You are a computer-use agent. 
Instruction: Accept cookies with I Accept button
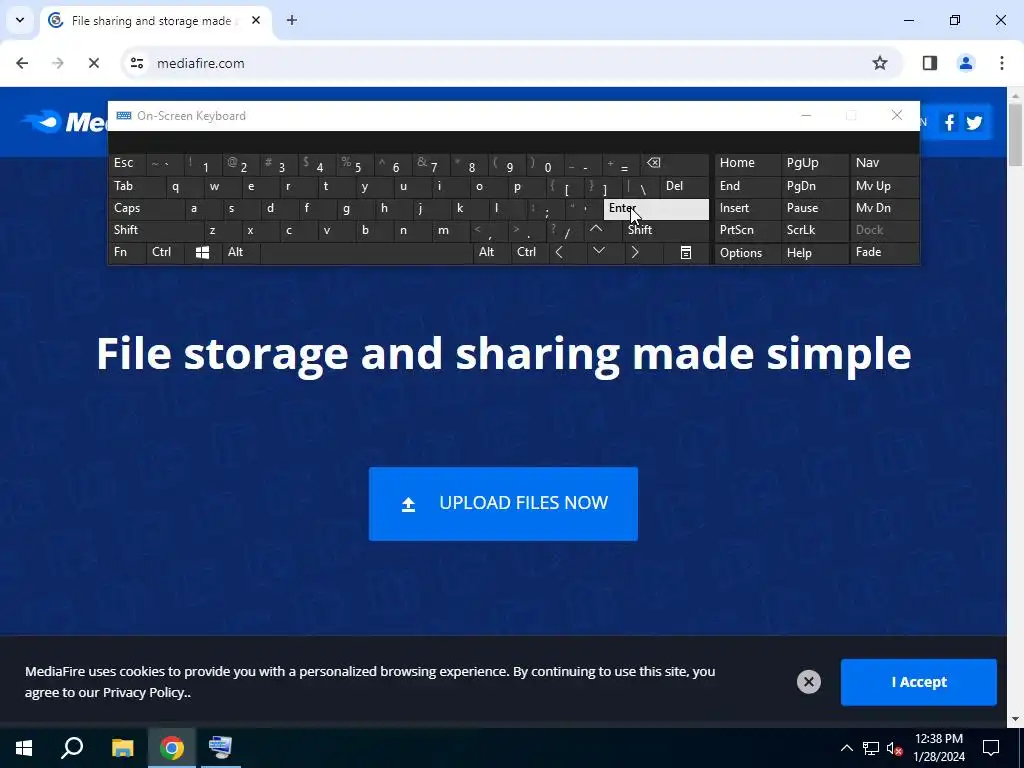(918, 682)
